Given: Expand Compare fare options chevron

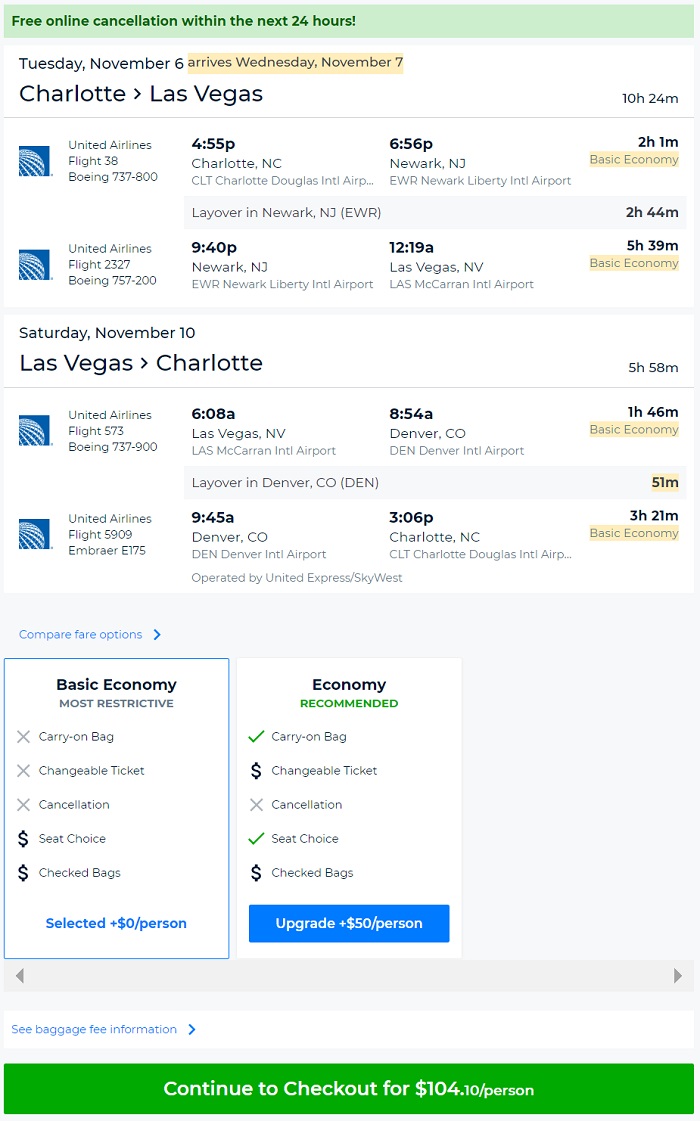Looking at the screenshot, I should [x=157, y=635].
